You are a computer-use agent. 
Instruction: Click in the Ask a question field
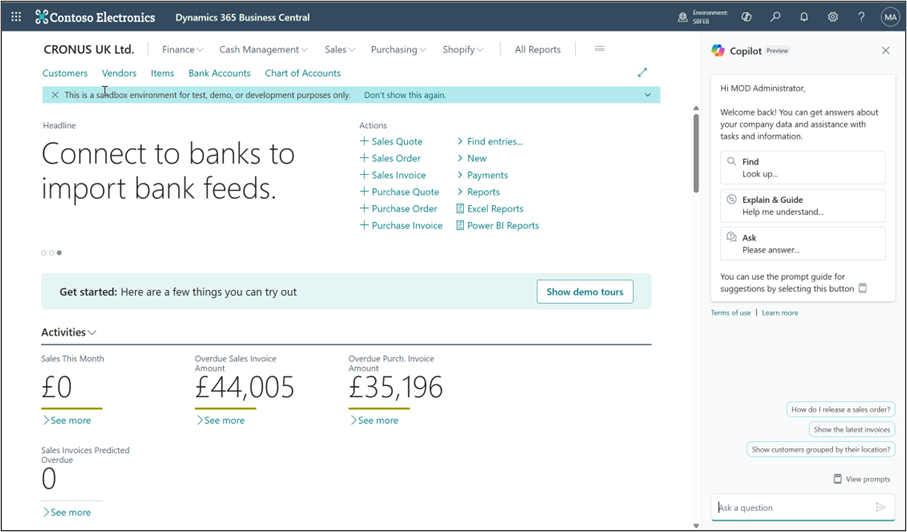[790, 507]
